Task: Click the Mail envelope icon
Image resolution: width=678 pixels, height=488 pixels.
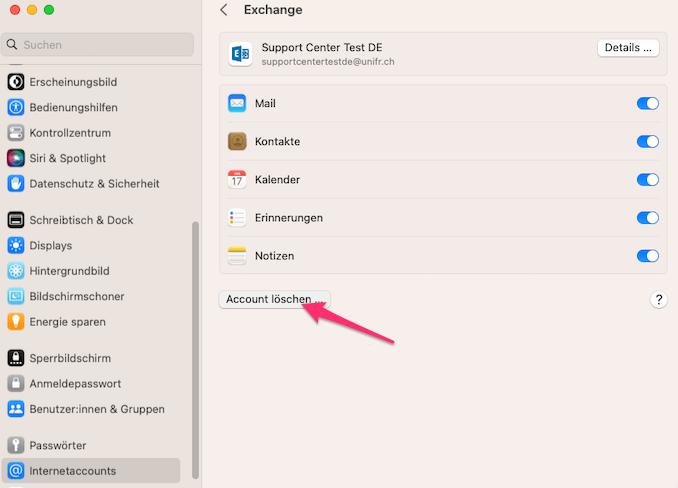Action: pyautogui.click(x=237, y=103)
